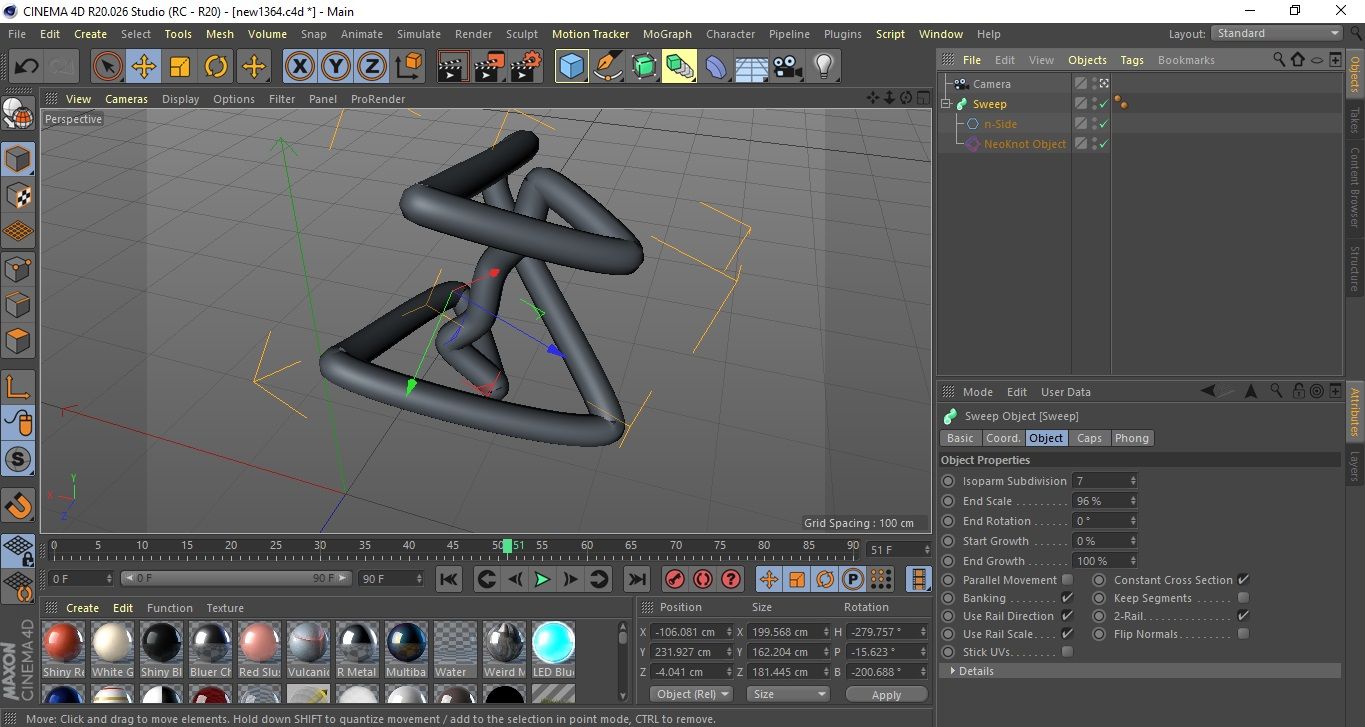The width and height of the screenshot is (1365, 727).
Task: Open the Plugins menu
Action: click(842, 34)
